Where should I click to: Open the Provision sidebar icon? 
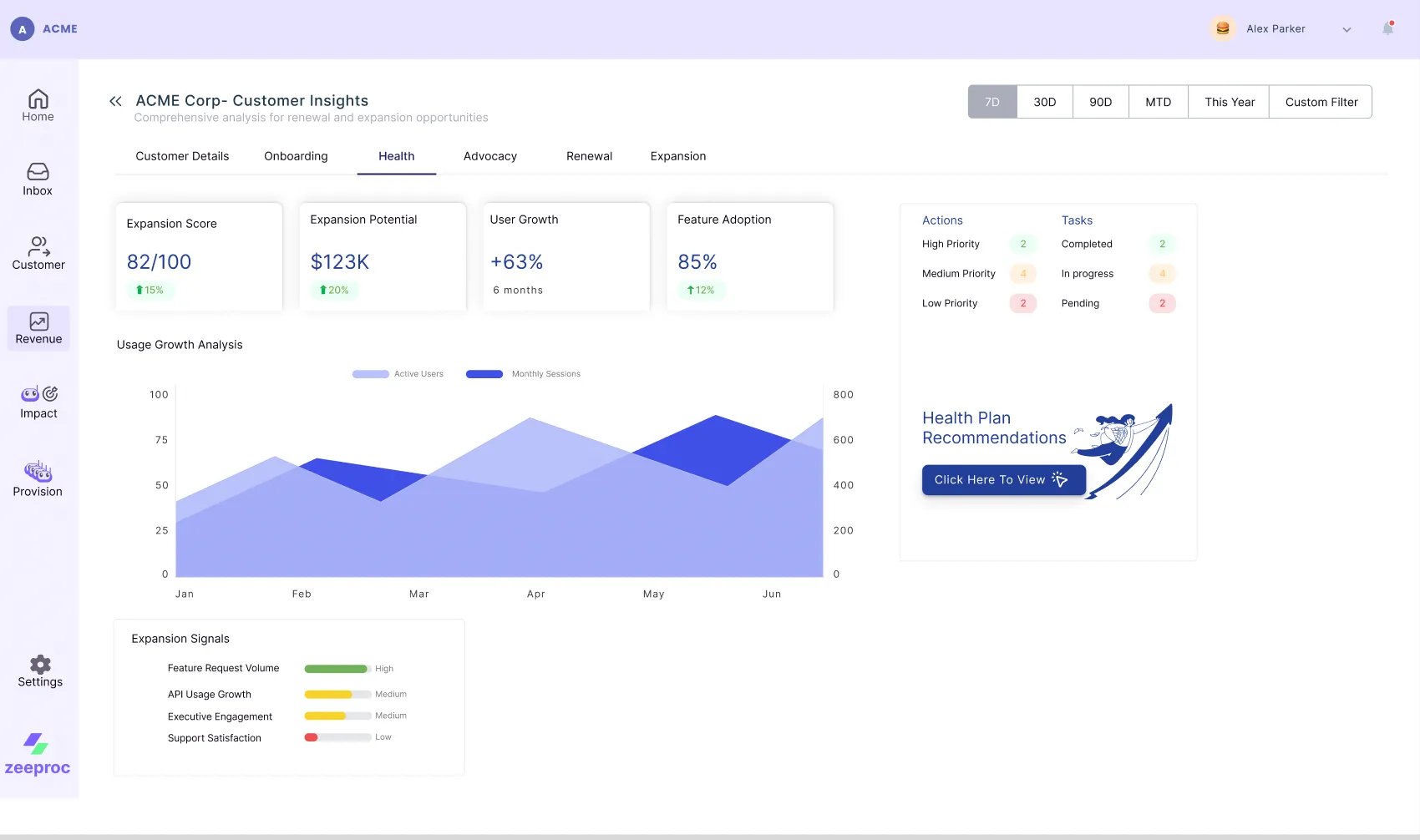tap(38, 472)
